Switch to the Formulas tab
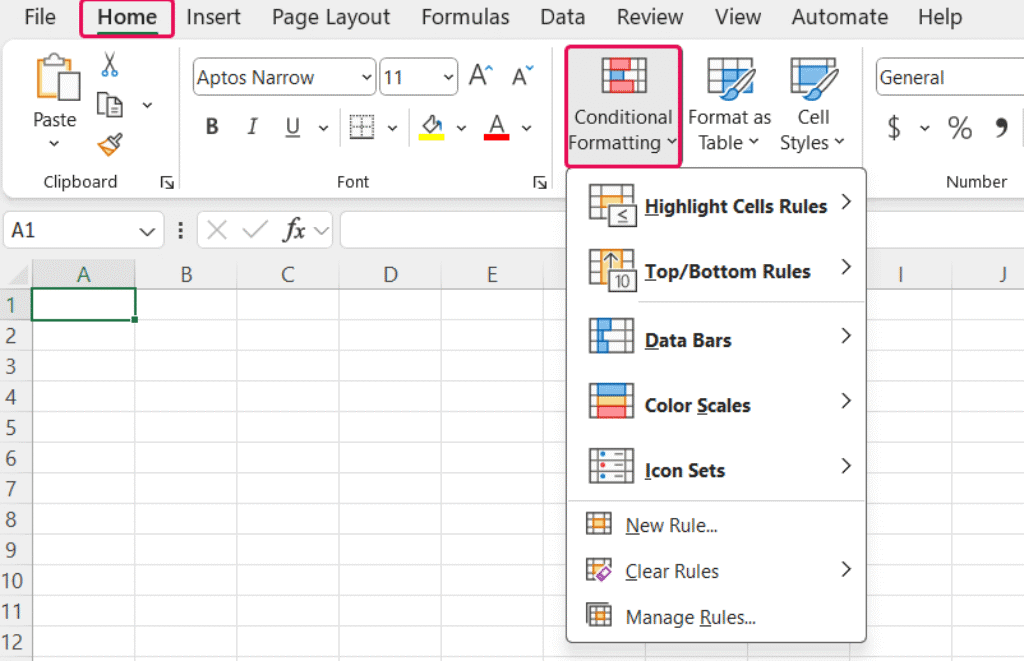 click(x=465, y=17)
